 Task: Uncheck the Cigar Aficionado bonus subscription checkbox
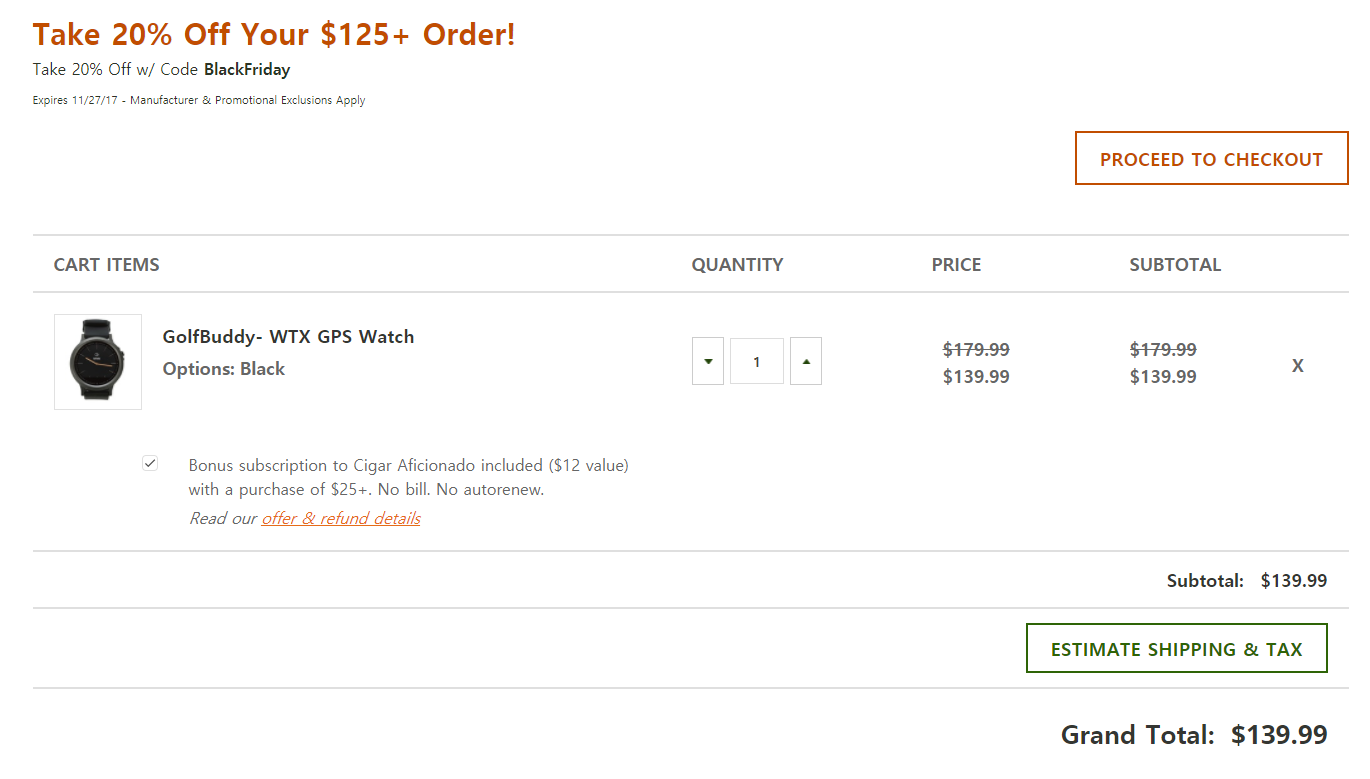click(150, 463)
